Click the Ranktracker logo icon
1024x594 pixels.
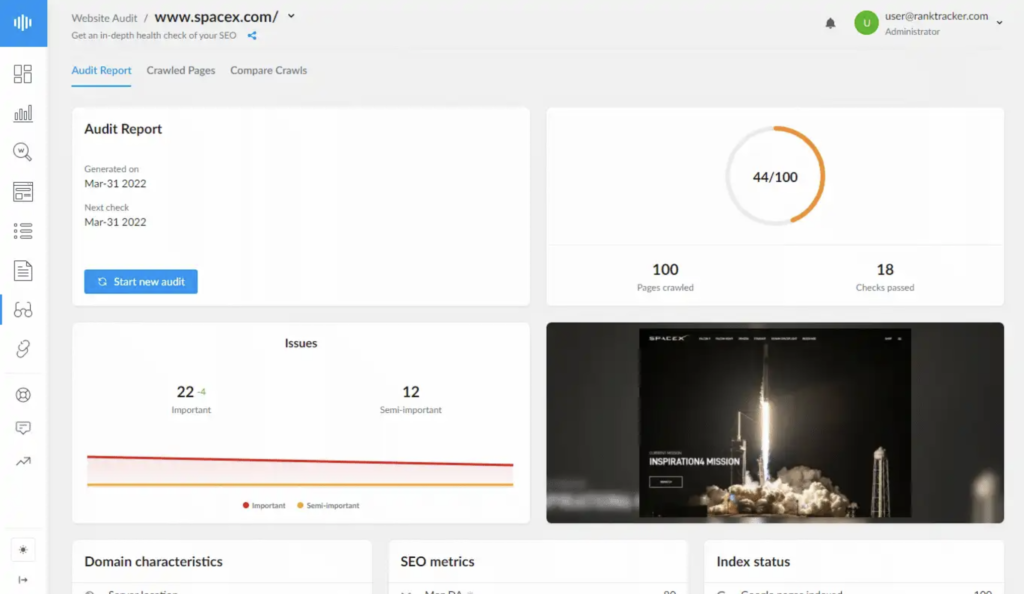pyautogui.click(x=23, y=23)
